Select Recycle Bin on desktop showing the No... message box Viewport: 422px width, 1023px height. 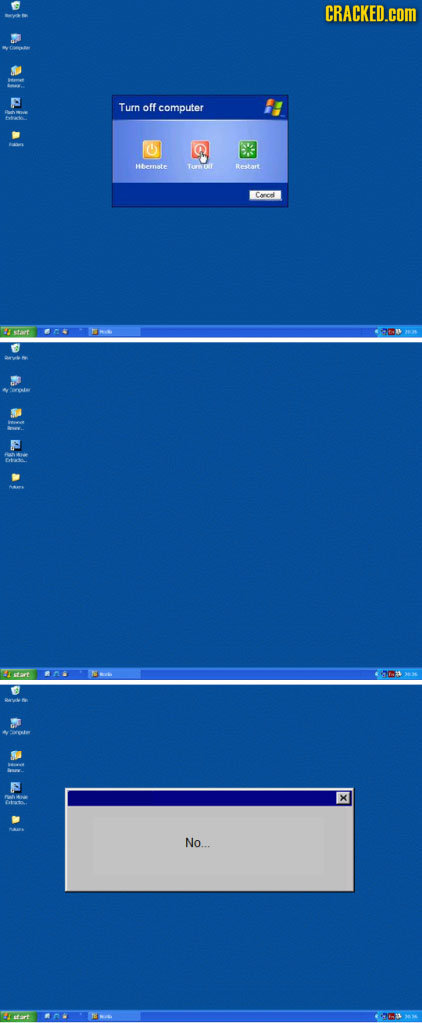click(14, 694)
